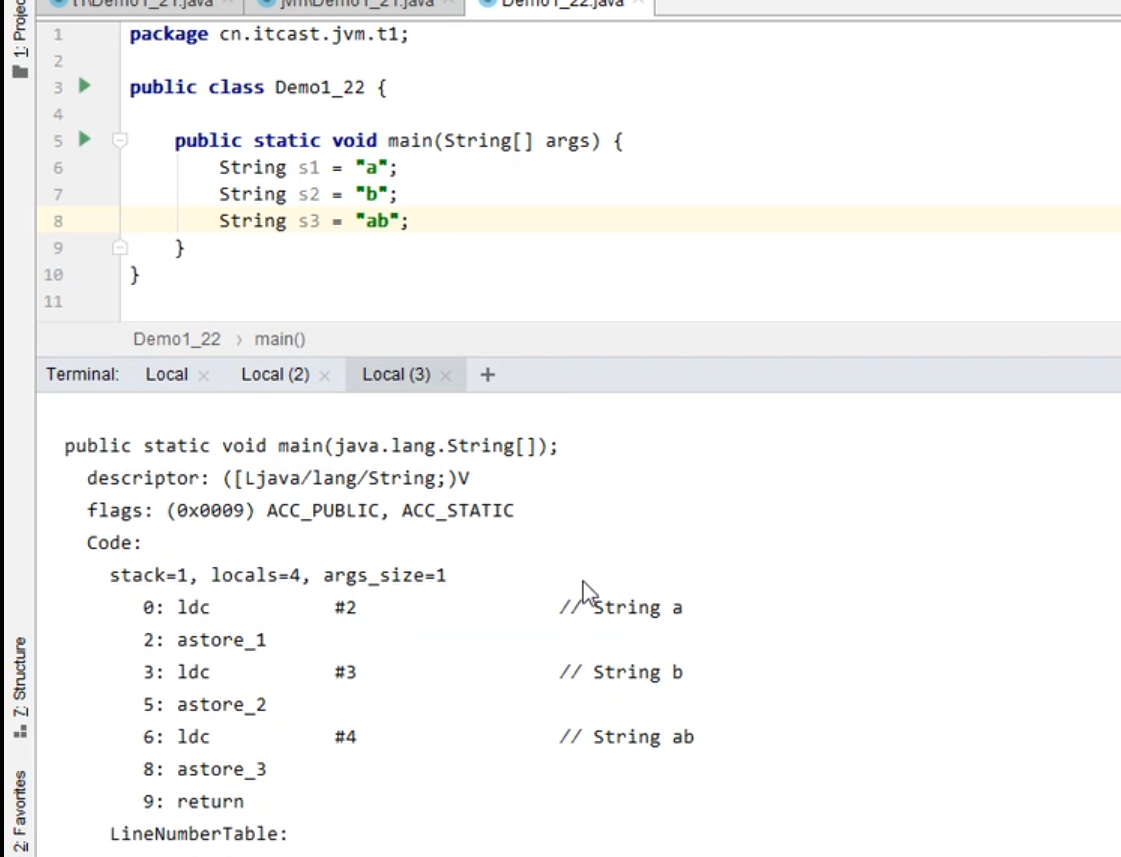Click the package name cn.itcast.jvm.t1

click(x=309, y=34)
